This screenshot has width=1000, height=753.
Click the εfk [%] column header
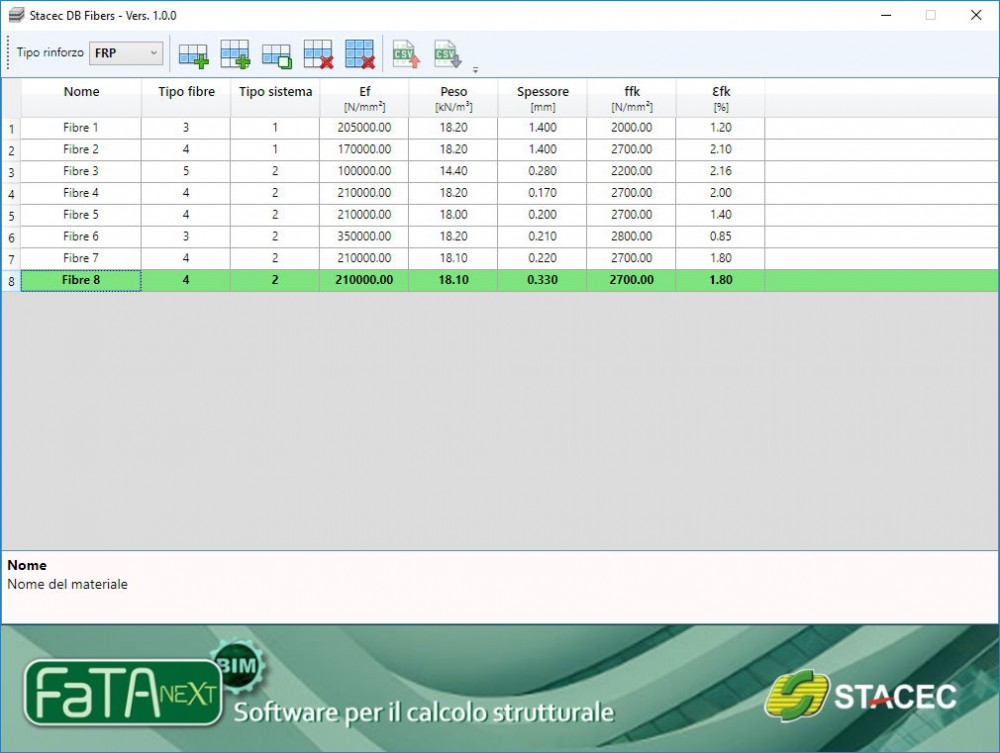tap(721, 98)
